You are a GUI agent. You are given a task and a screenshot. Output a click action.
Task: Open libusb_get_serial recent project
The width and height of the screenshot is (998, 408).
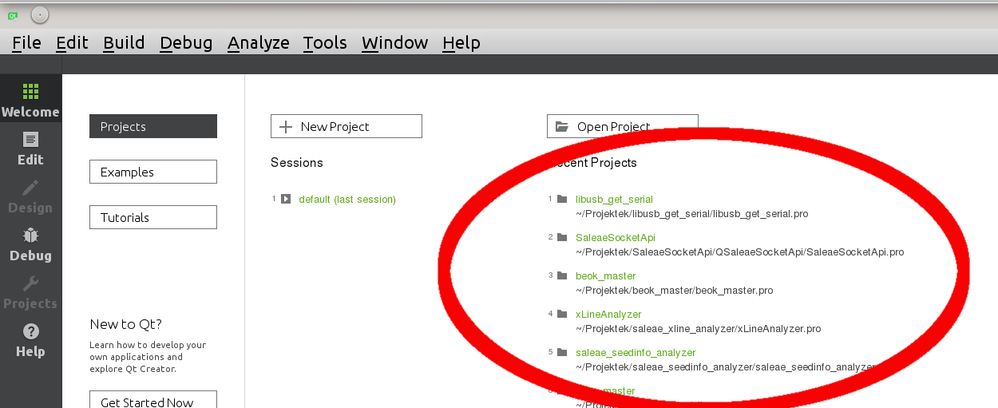coord(614,199)
